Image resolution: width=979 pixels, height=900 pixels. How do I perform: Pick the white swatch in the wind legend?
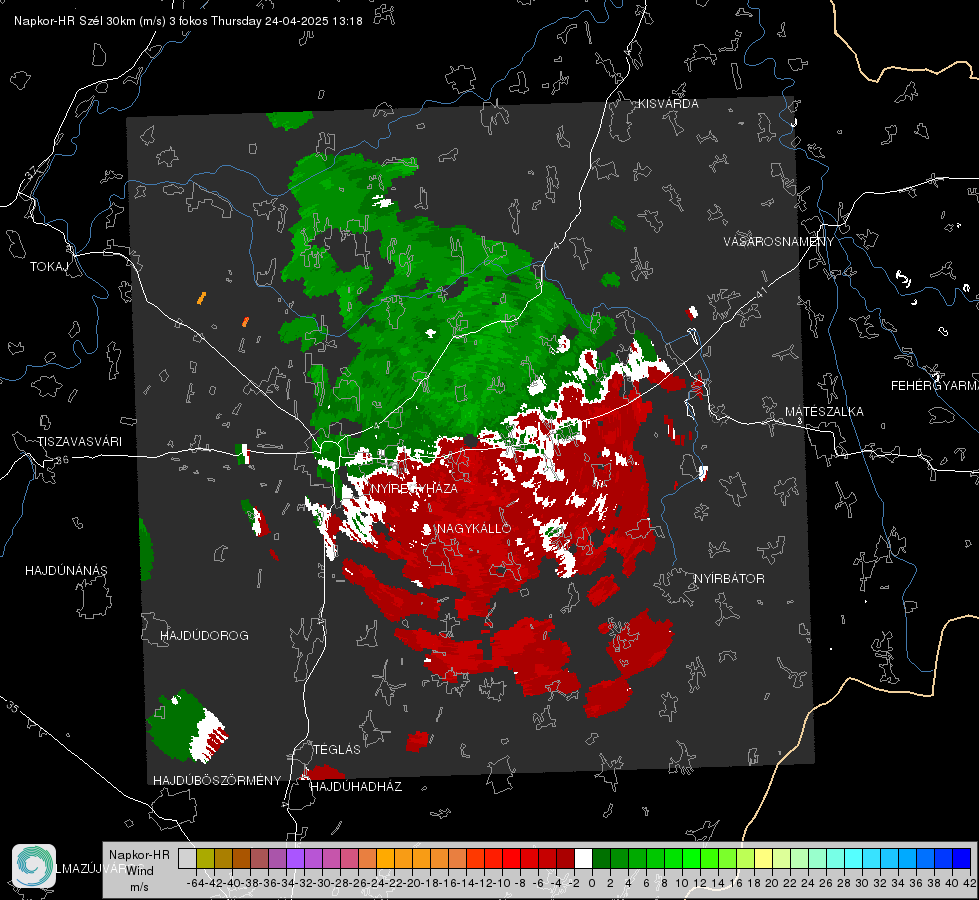click(x=583, y=858)
